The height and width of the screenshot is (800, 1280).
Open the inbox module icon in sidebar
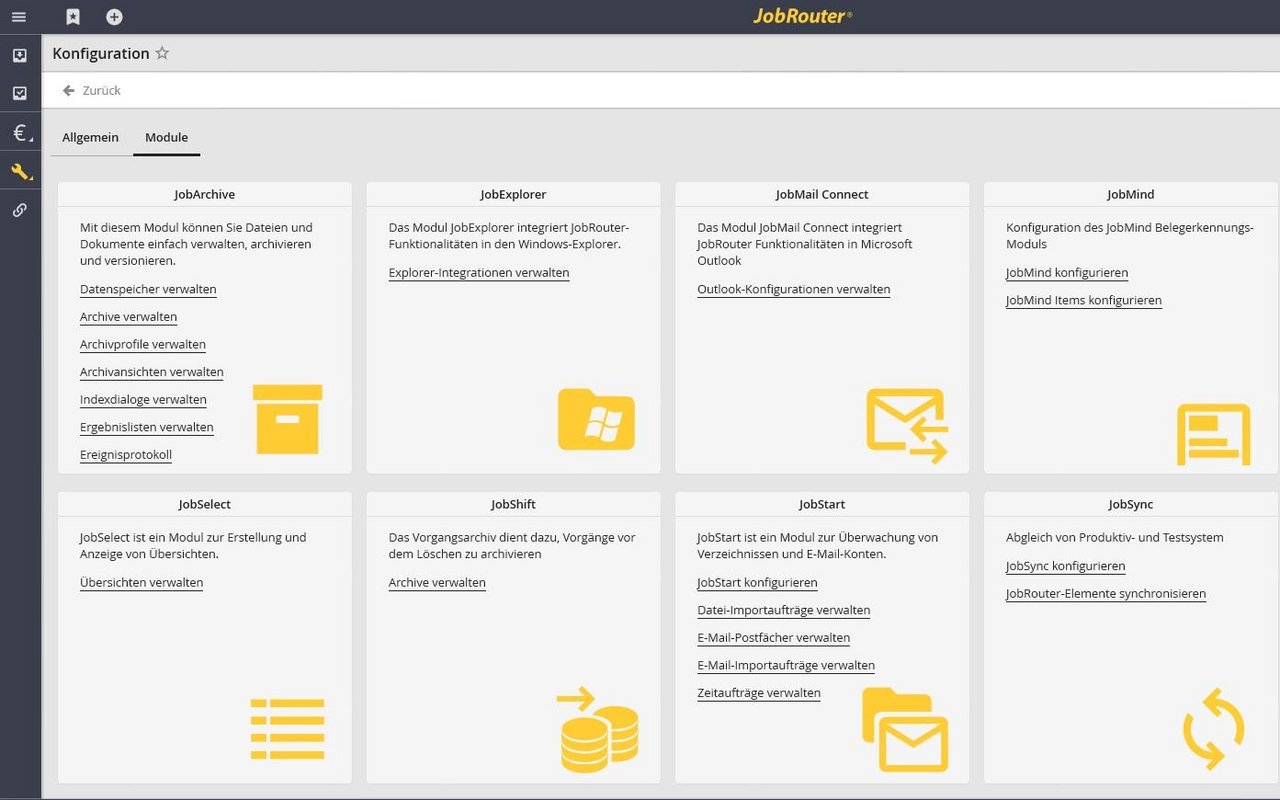19,55
